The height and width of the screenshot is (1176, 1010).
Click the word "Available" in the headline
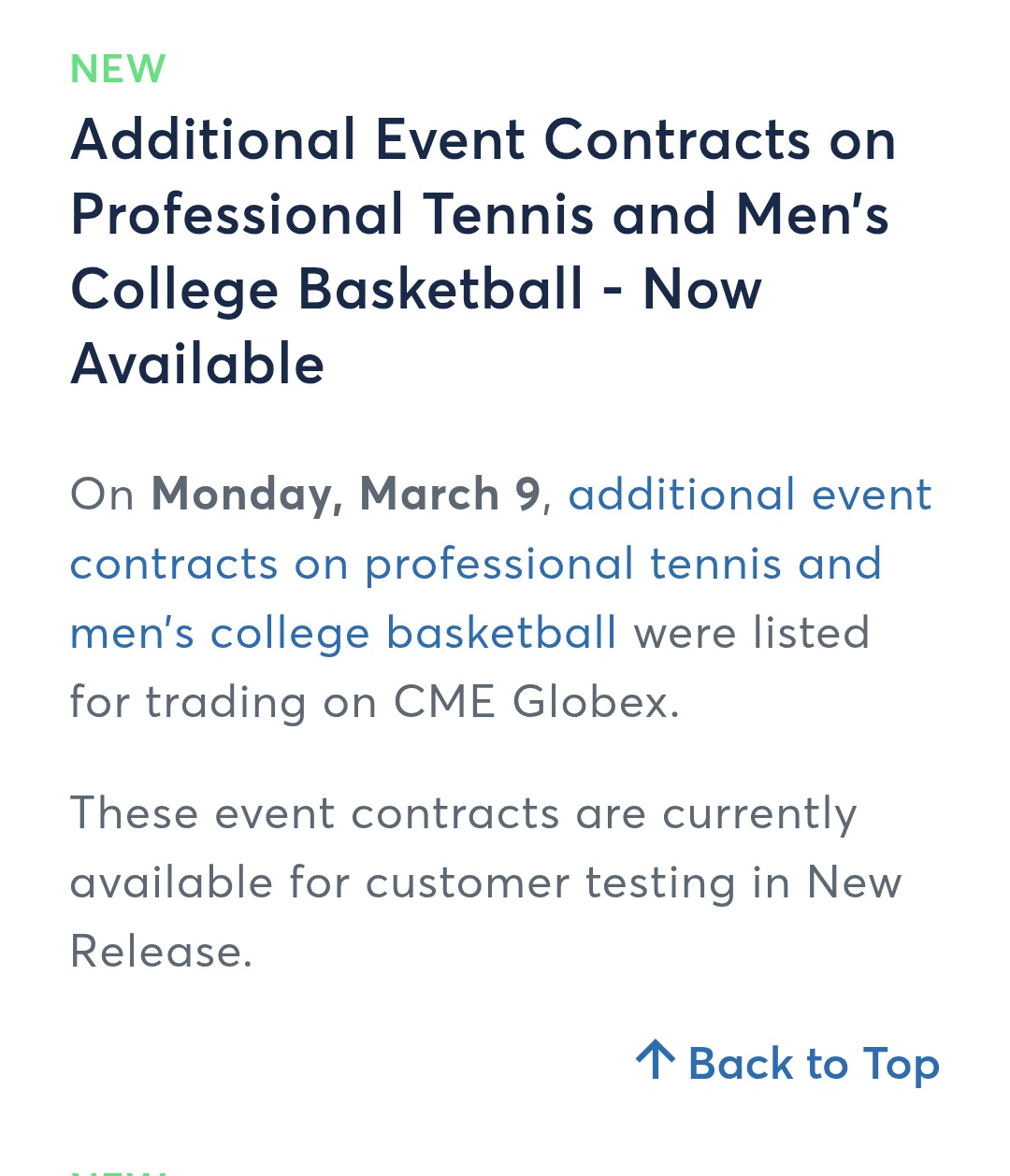tap(197, 364)
